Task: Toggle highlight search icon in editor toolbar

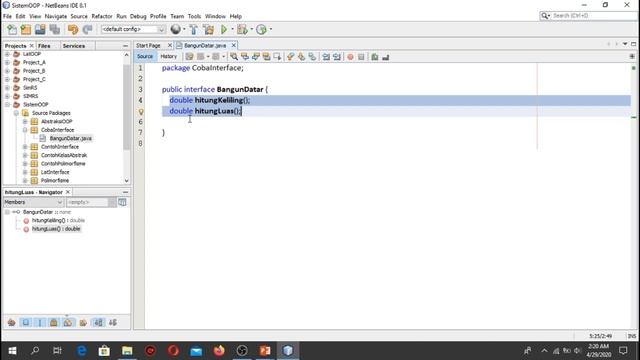Action: coord(266,57)
